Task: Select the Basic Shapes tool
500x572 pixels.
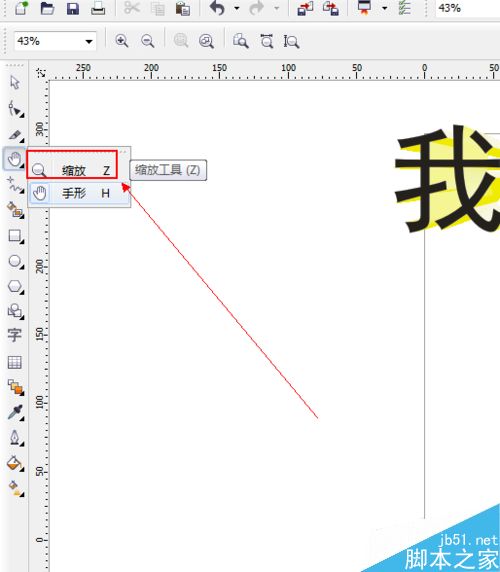Action: click(x=15, y=312)
